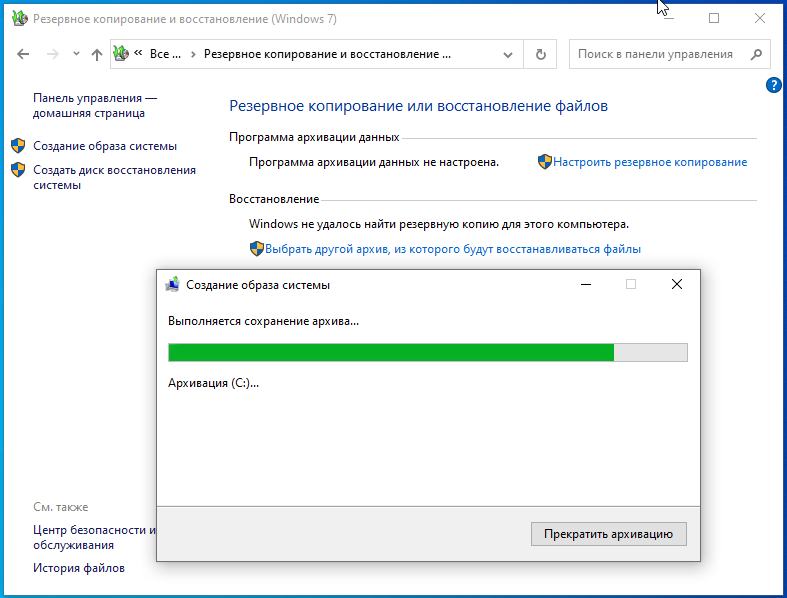Click the Выполняется сохранение архива status text
787x598 pixels.
(x=264, y=321)
